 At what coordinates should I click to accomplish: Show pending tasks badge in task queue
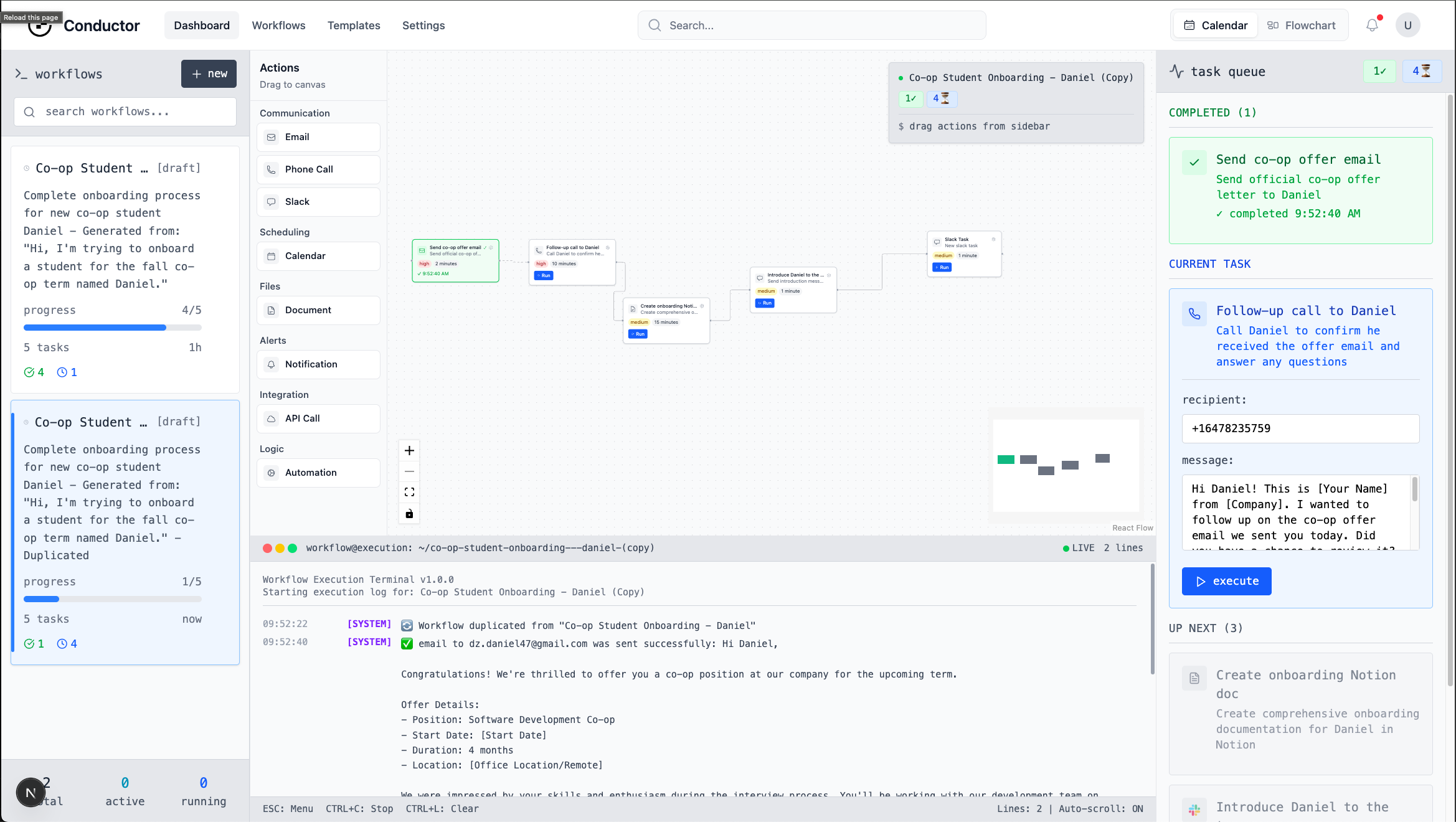click(1421, 72)
